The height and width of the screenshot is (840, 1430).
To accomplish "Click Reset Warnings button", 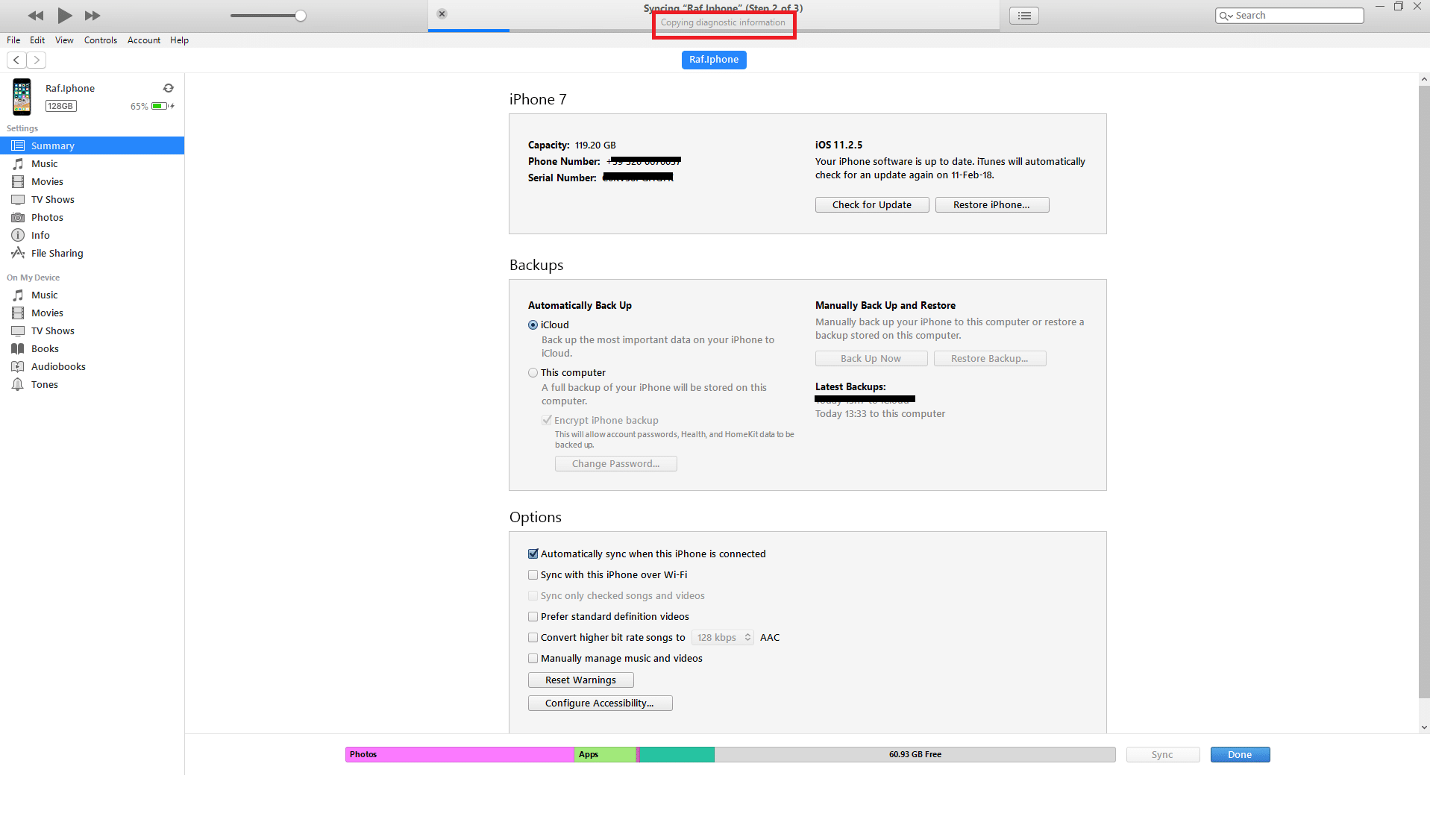I will [x=581, y=680].
